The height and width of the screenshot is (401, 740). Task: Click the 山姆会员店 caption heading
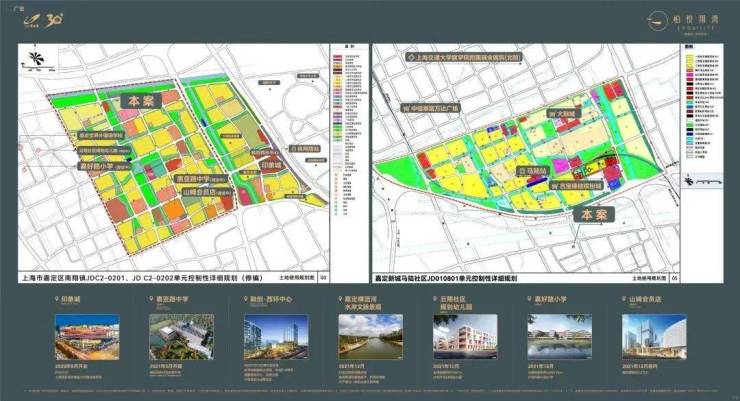645,299
